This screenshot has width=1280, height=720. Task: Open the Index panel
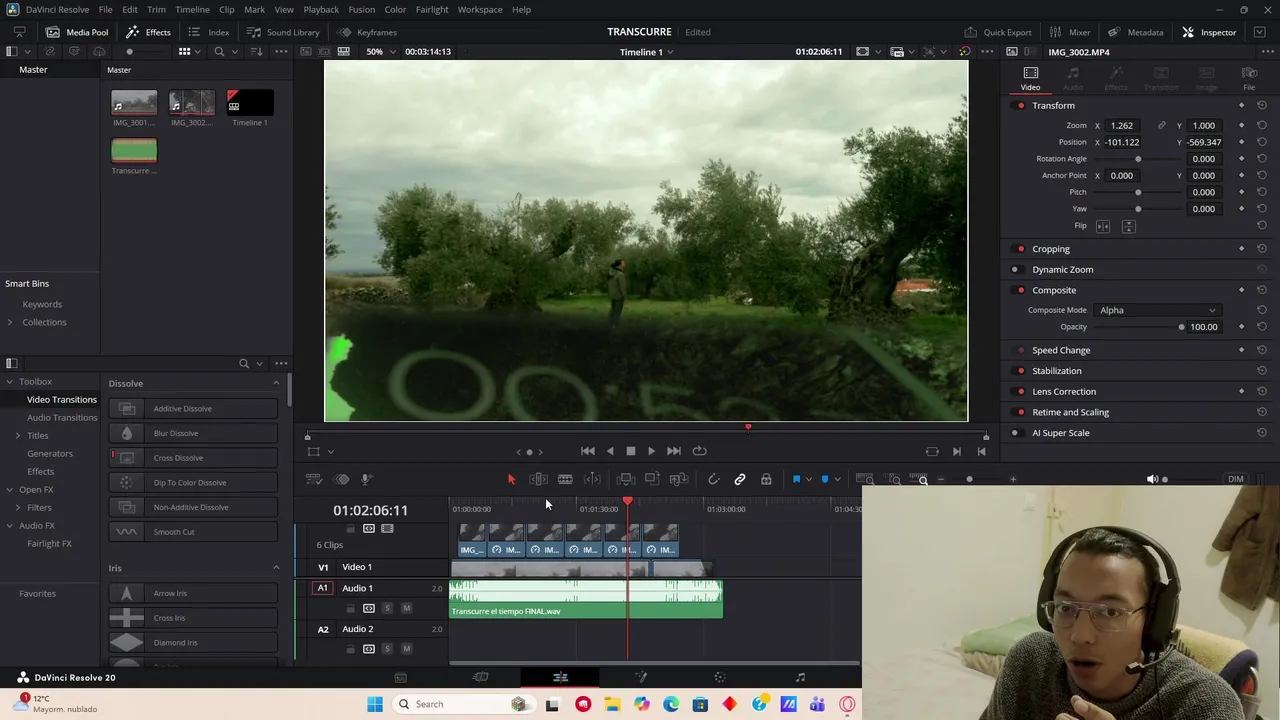click(x=209, y=32)
